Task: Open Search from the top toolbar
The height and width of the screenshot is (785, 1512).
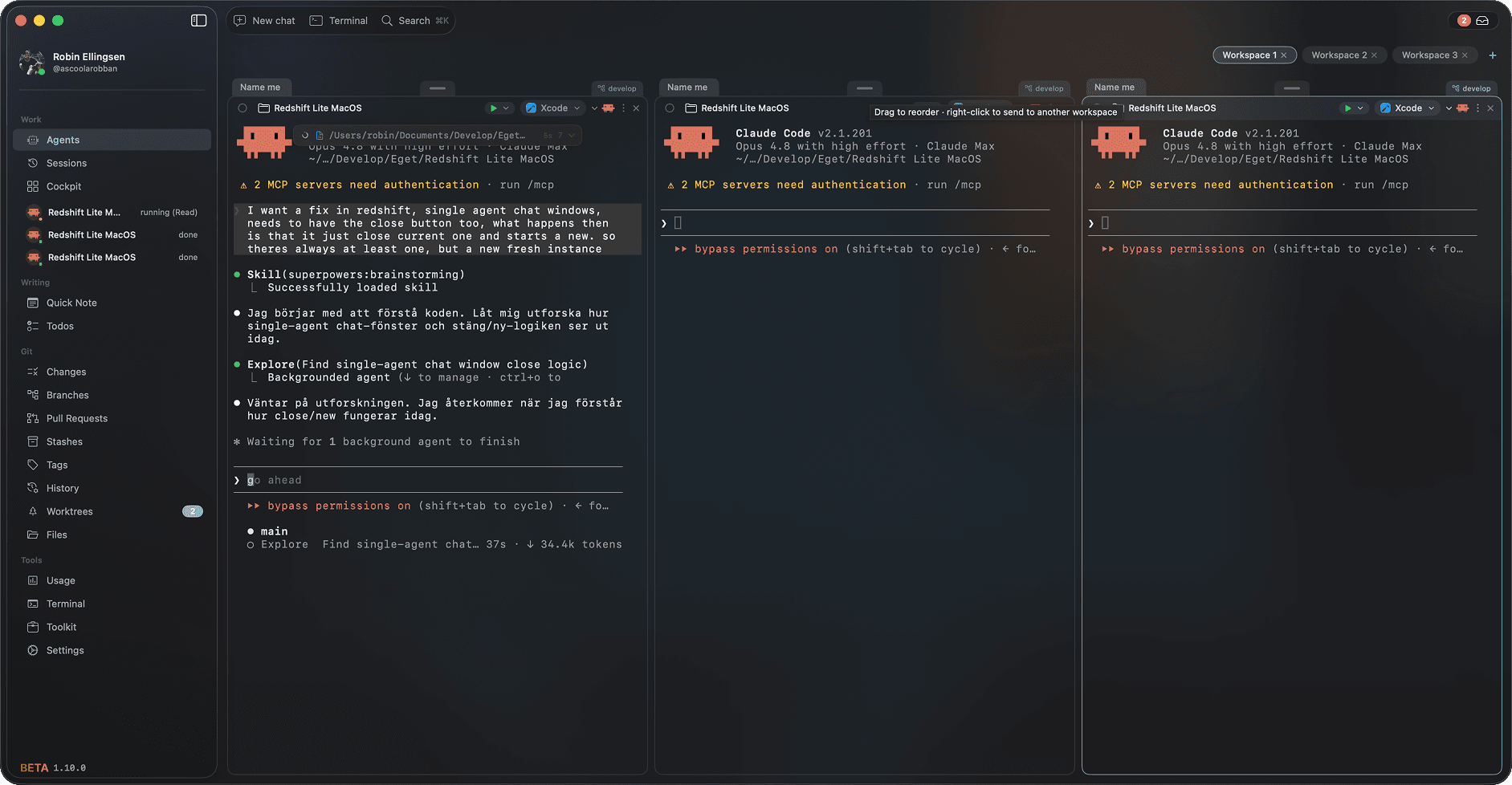Action: [x=415, y=21]
